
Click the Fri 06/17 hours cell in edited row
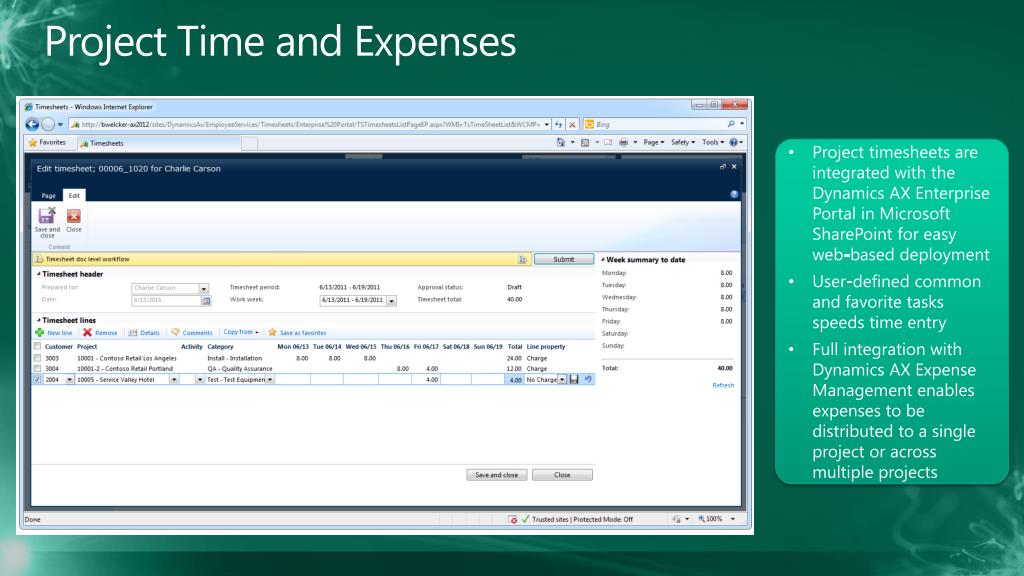click(x=426, y=379)
